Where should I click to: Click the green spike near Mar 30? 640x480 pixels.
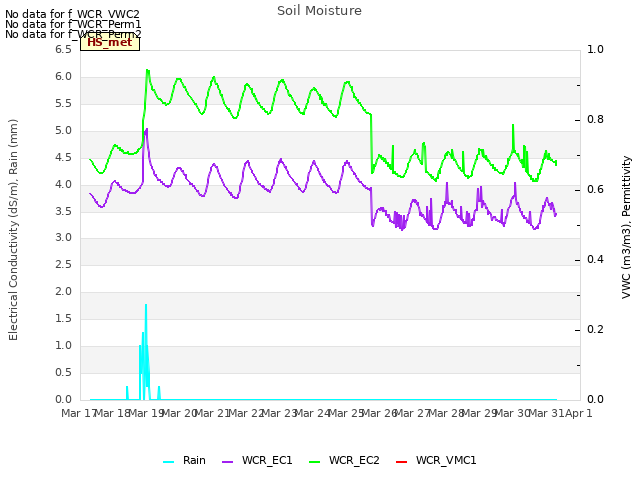click(x=513, y=125)
